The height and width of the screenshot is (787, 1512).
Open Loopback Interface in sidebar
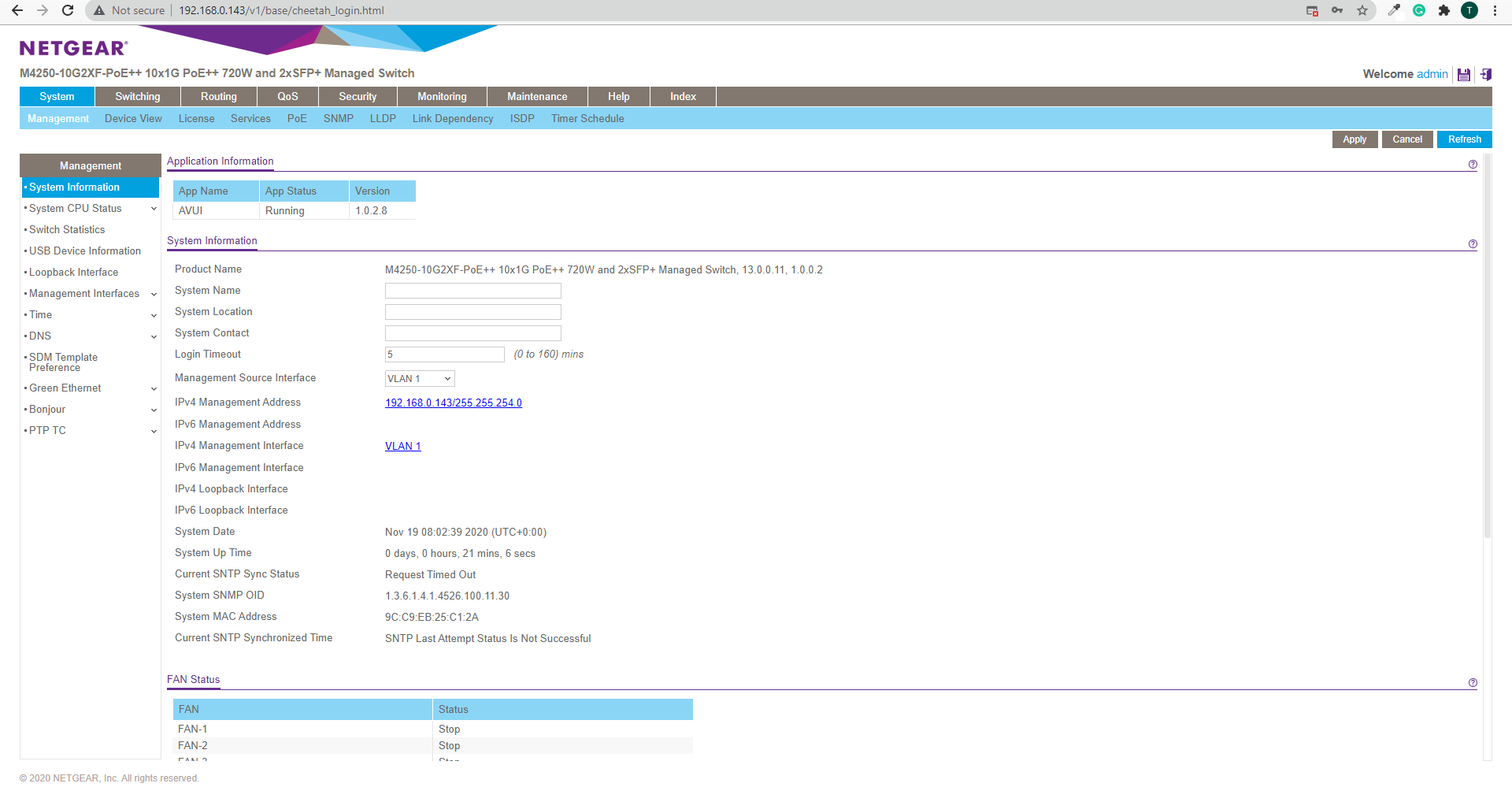click(x=74, y=273)
